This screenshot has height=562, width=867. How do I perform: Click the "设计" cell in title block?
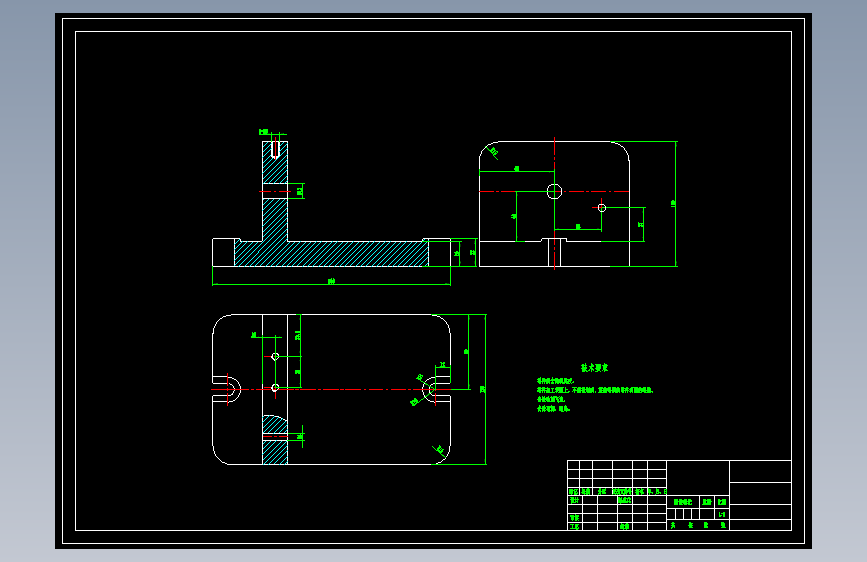574,500
